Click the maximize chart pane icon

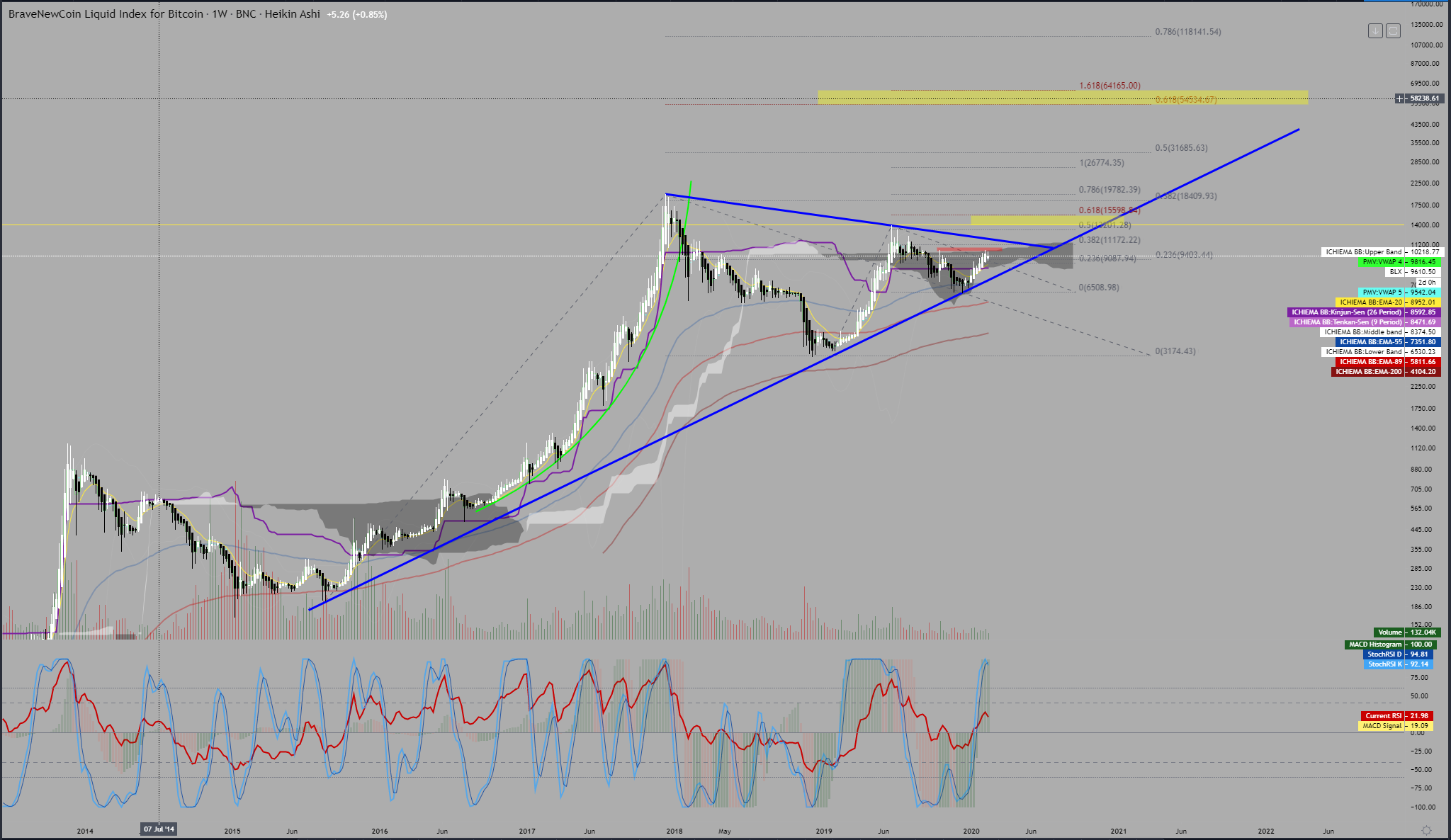click(1393, 30)
